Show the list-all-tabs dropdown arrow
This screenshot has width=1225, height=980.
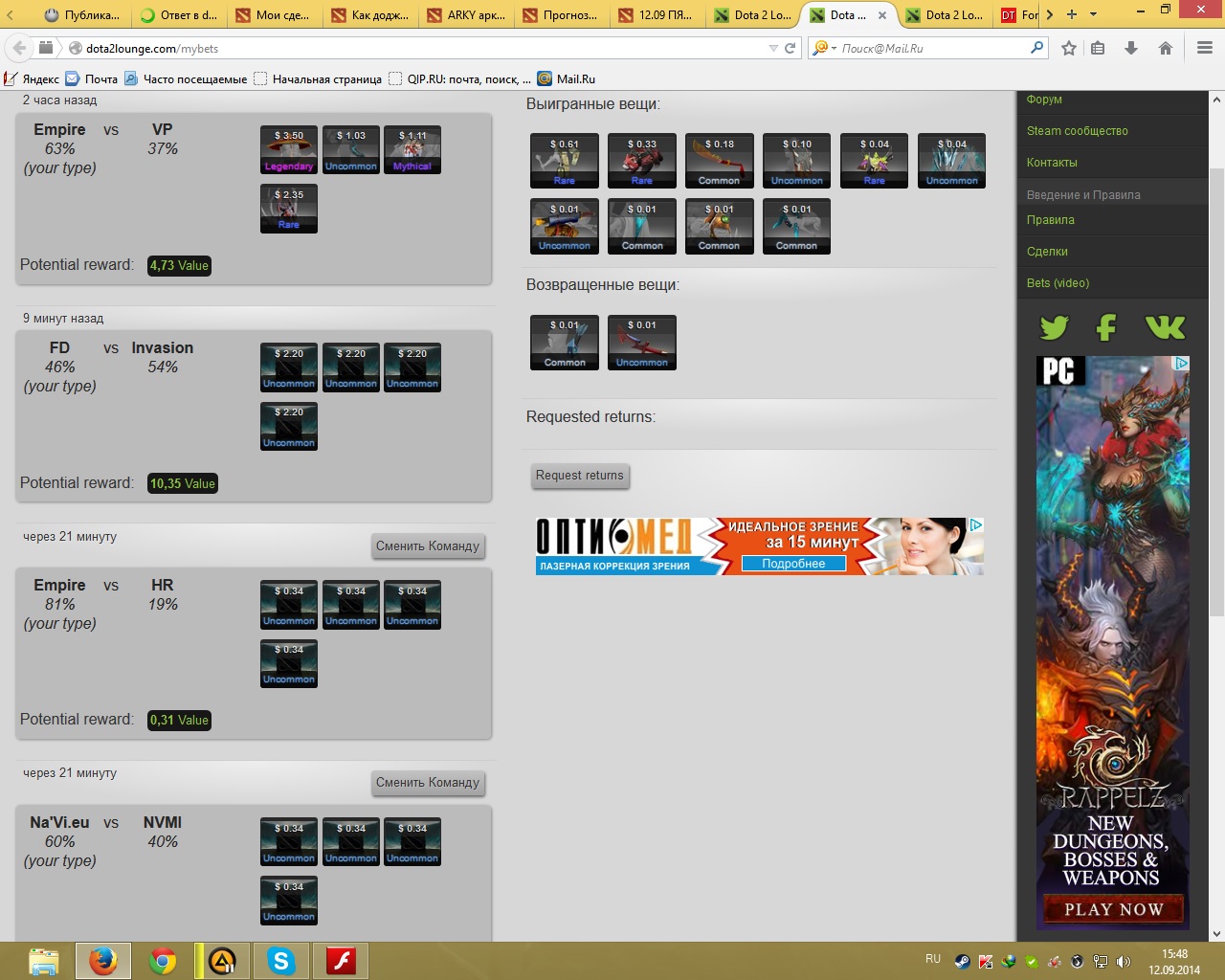[1094, 14]
